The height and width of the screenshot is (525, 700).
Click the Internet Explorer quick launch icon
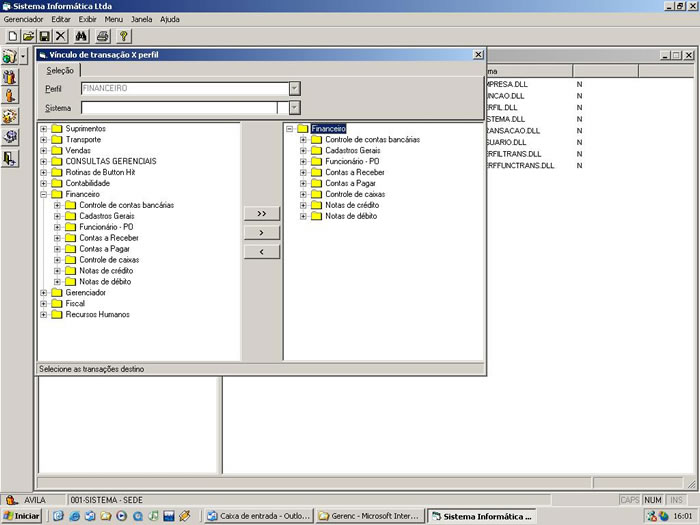click(74, 516)
